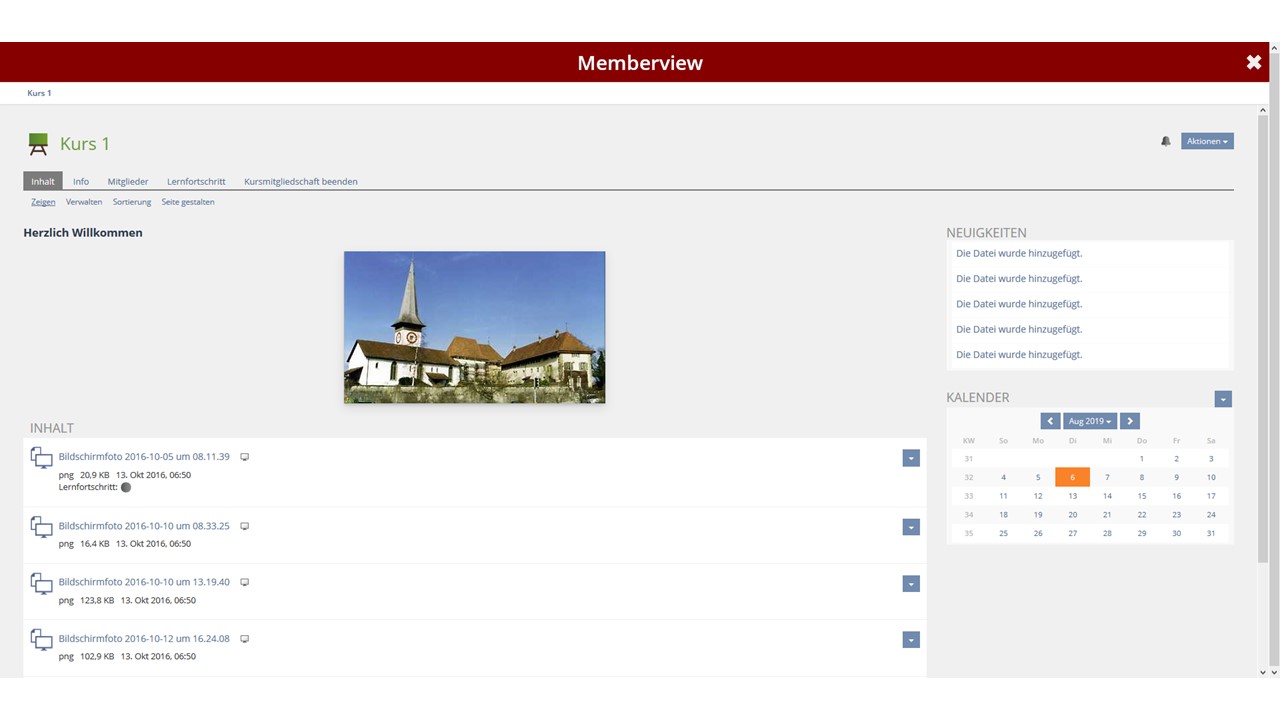The height and width of the screenshot is (720, 1280).
Task: Select the highlighted calendar day 6
Action: 1072,477
